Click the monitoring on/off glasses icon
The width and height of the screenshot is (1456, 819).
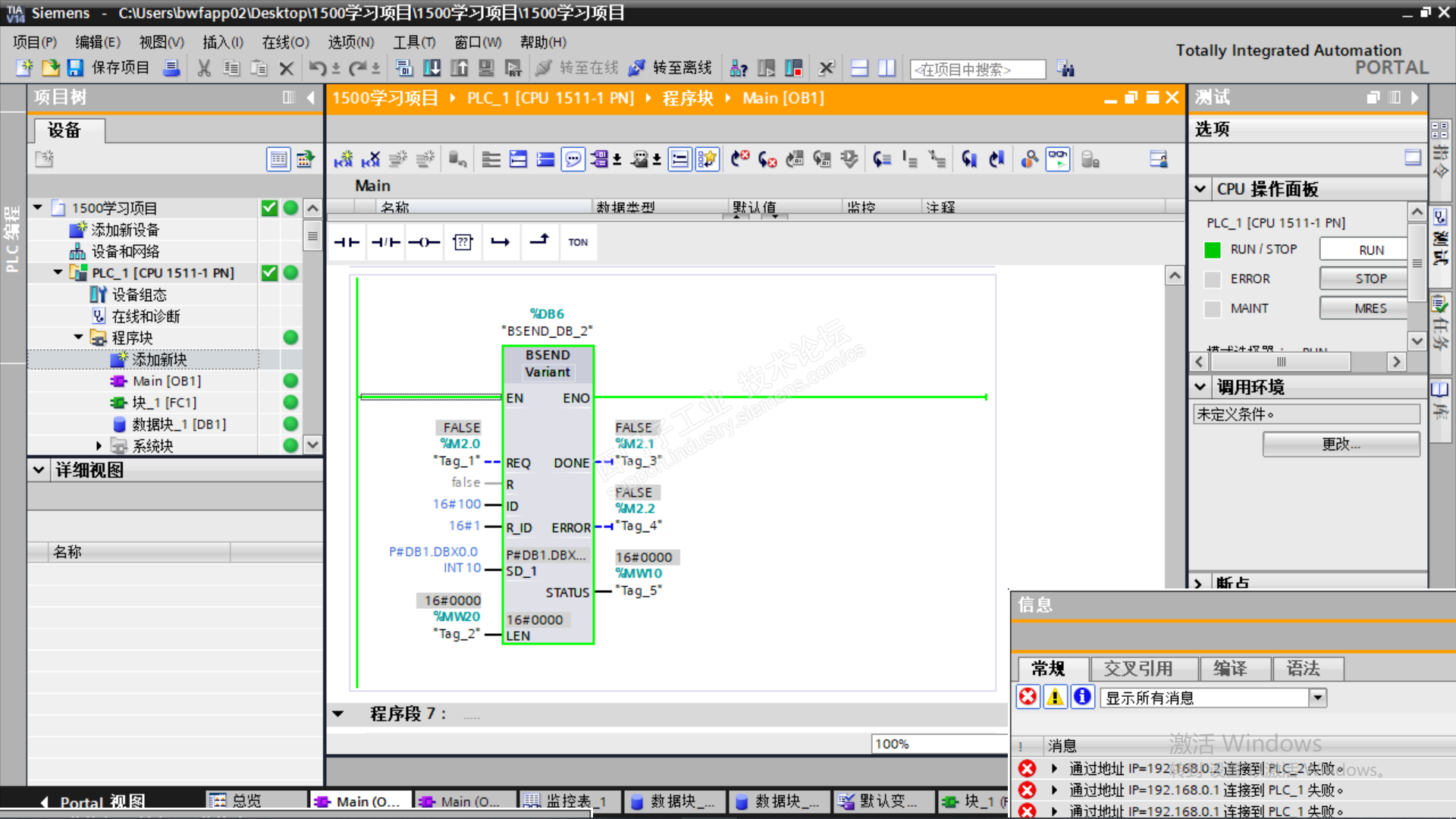coord(1057,159)
